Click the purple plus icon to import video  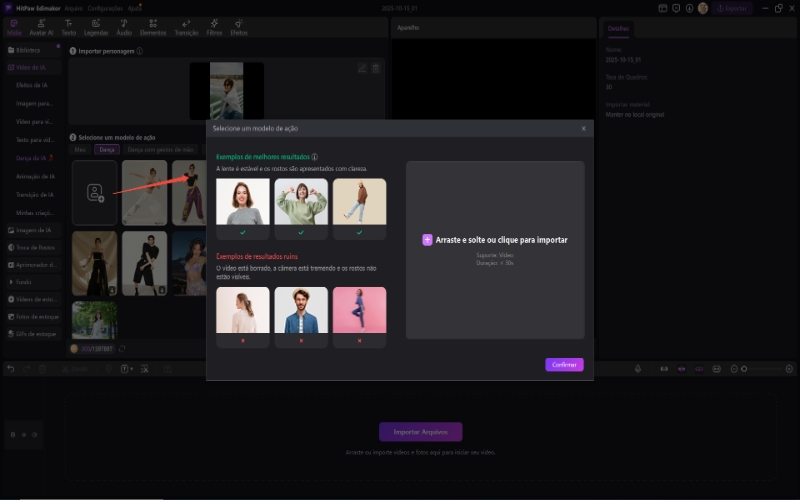click(427, 240)
